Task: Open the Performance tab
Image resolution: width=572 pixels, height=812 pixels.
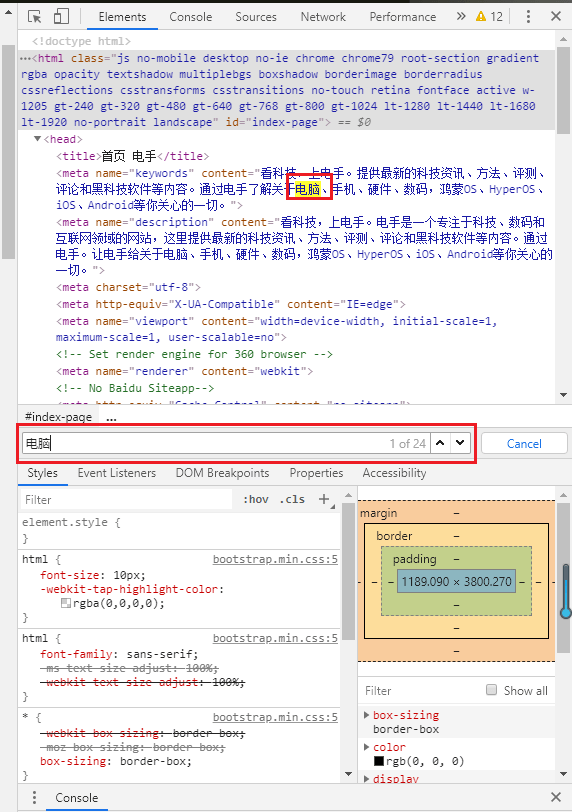Action: pyautogui.click(x=403, y=17)
